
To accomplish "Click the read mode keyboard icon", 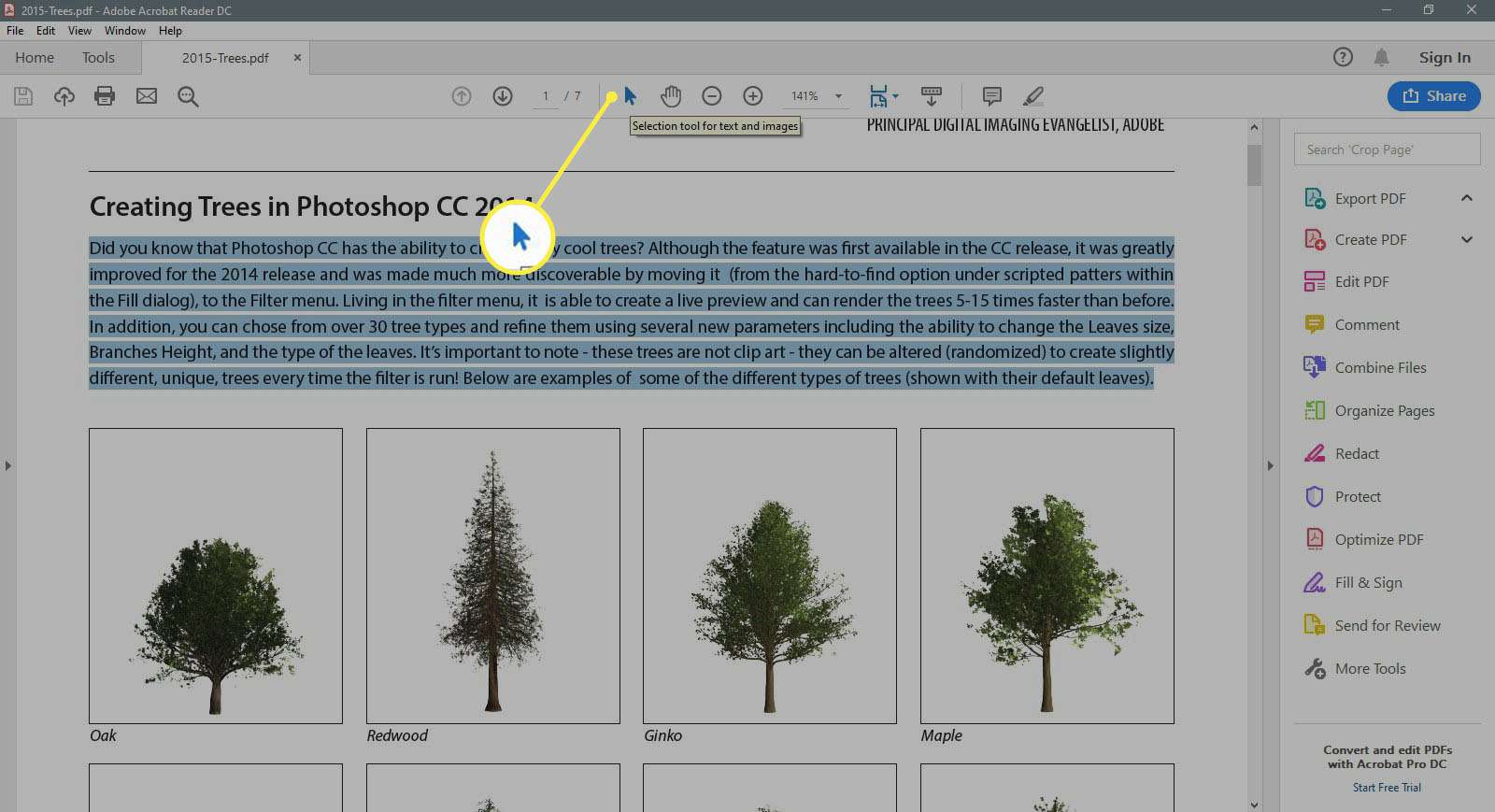I will coord(932,96).
